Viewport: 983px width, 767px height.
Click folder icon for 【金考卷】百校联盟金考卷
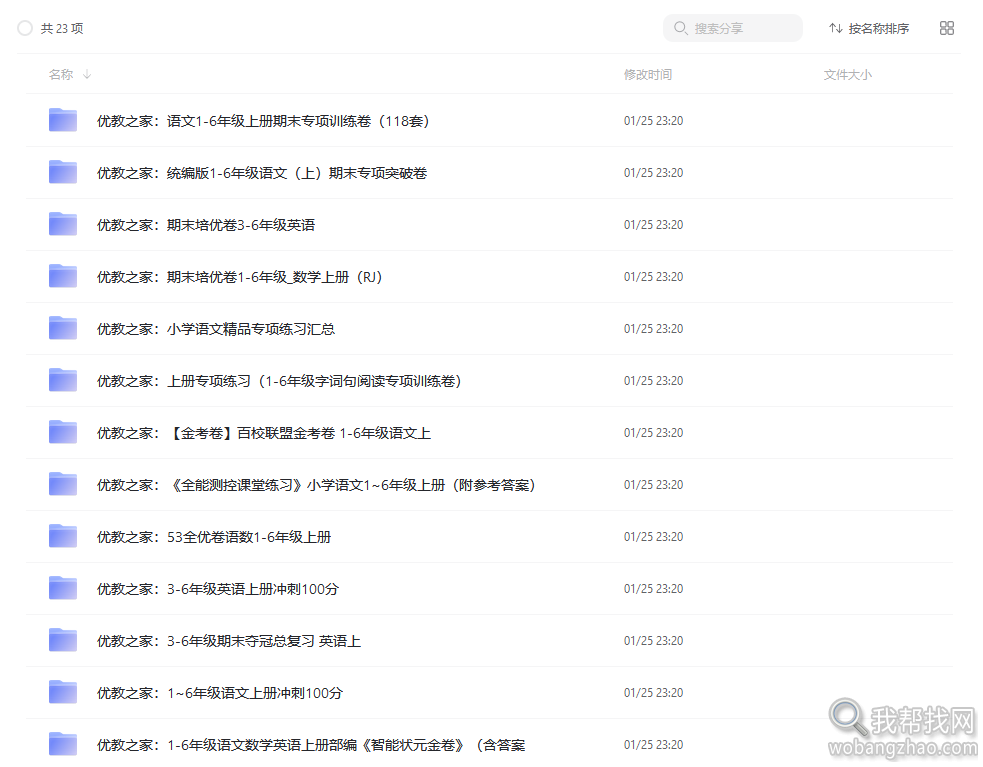63,432
